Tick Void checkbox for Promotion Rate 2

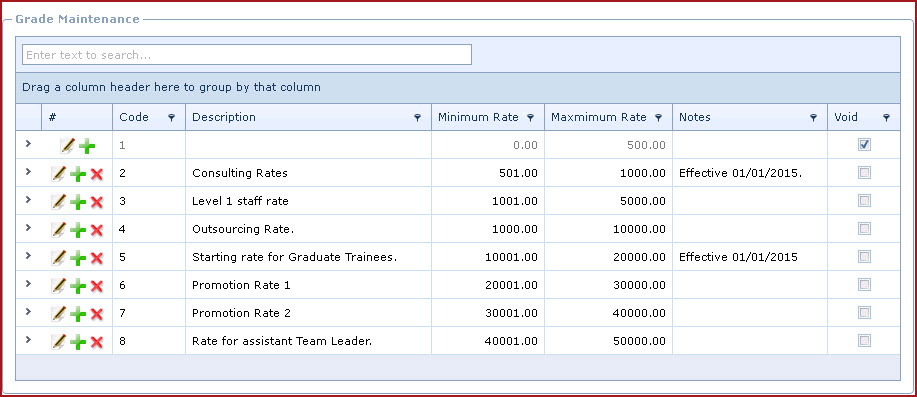(864, 313)
